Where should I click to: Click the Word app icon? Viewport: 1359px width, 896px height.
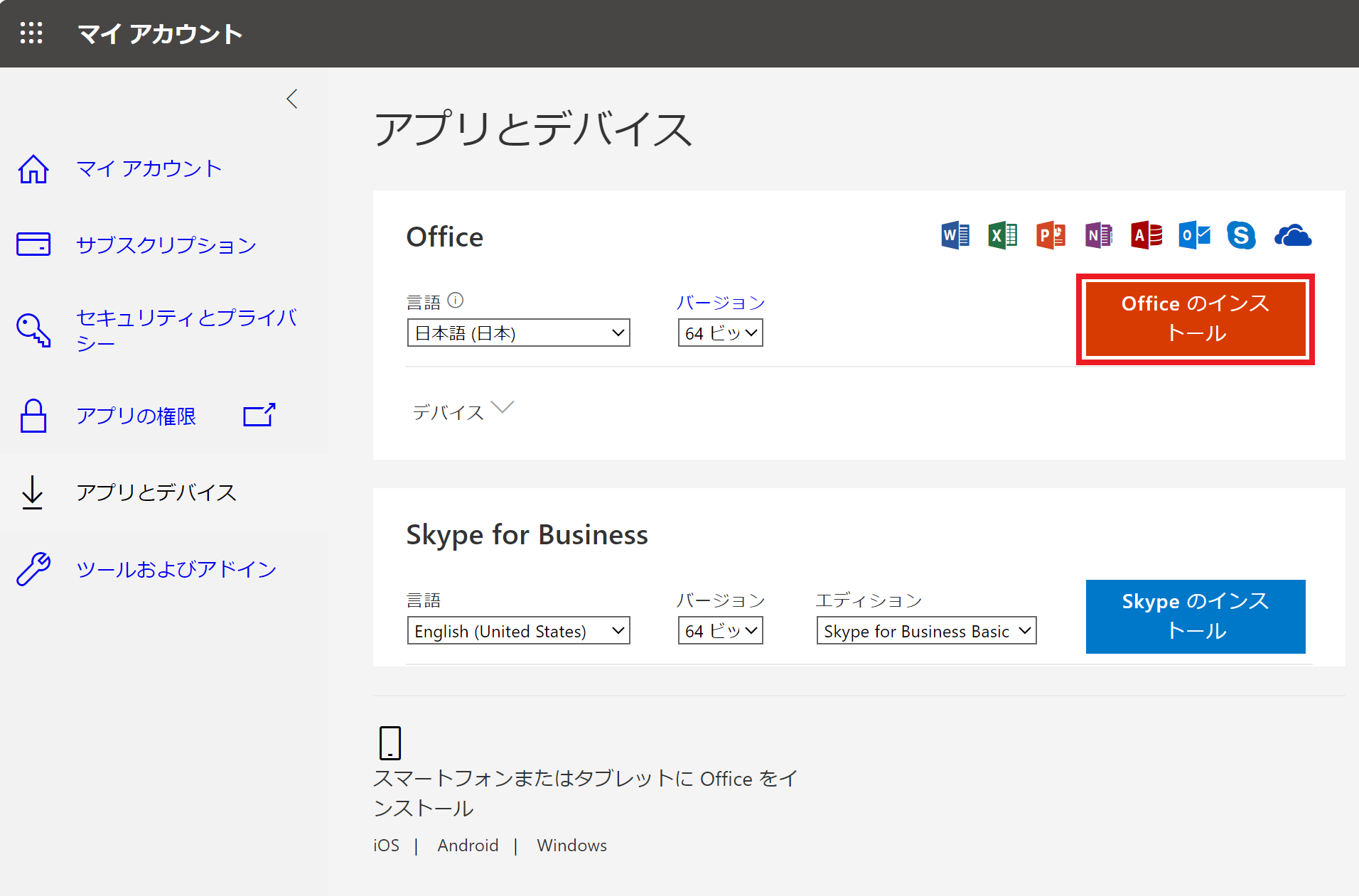point(955,235)
